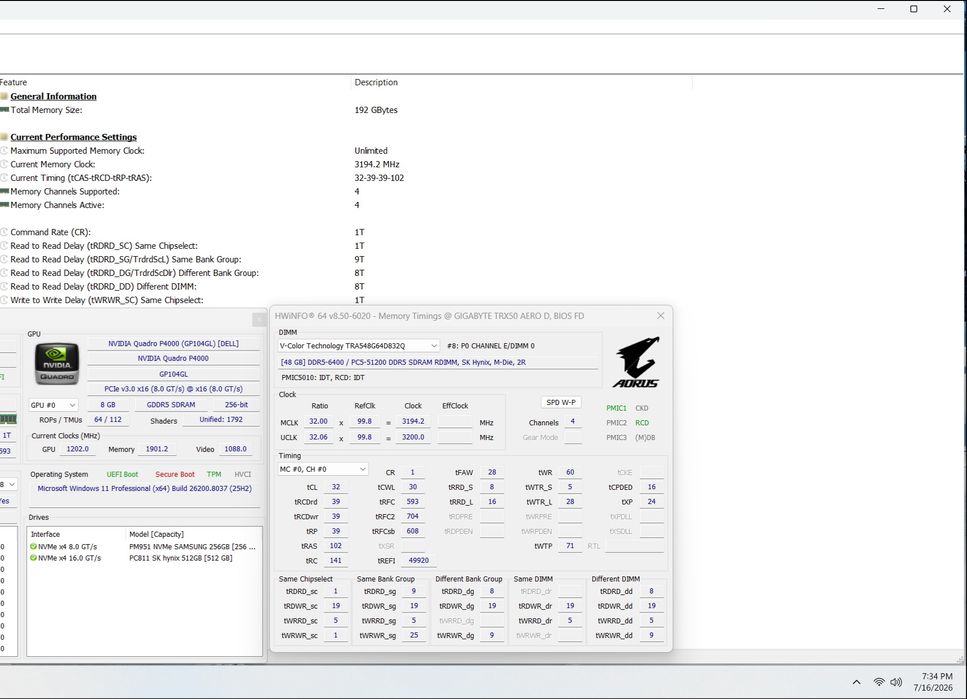The width and height of the screenshot is (967, 699).
Task: Click the tCL value field 32
Action: (335, 487)
